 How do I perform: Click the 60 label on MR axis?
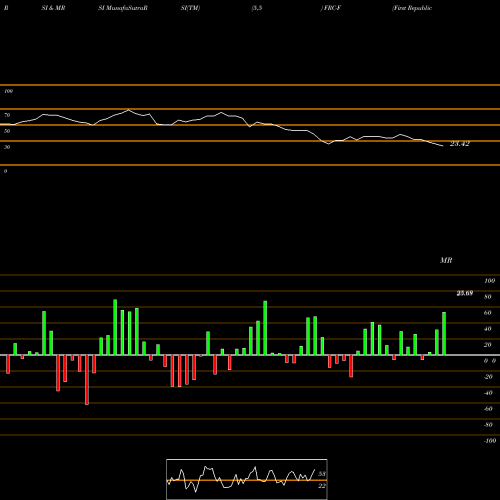[488, 313]
